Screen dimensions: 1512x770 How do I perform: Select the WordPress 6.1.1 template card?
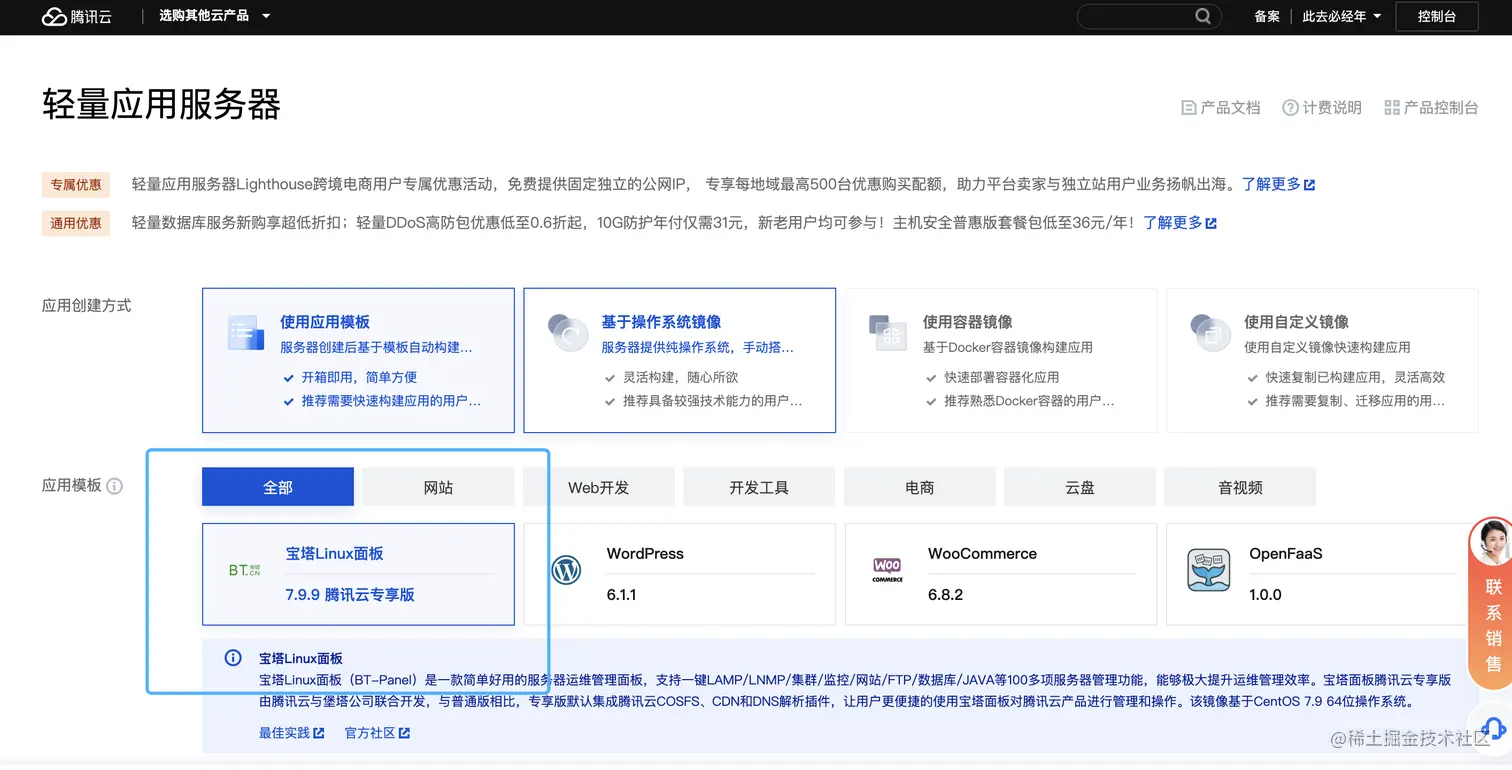coord(680,574)
